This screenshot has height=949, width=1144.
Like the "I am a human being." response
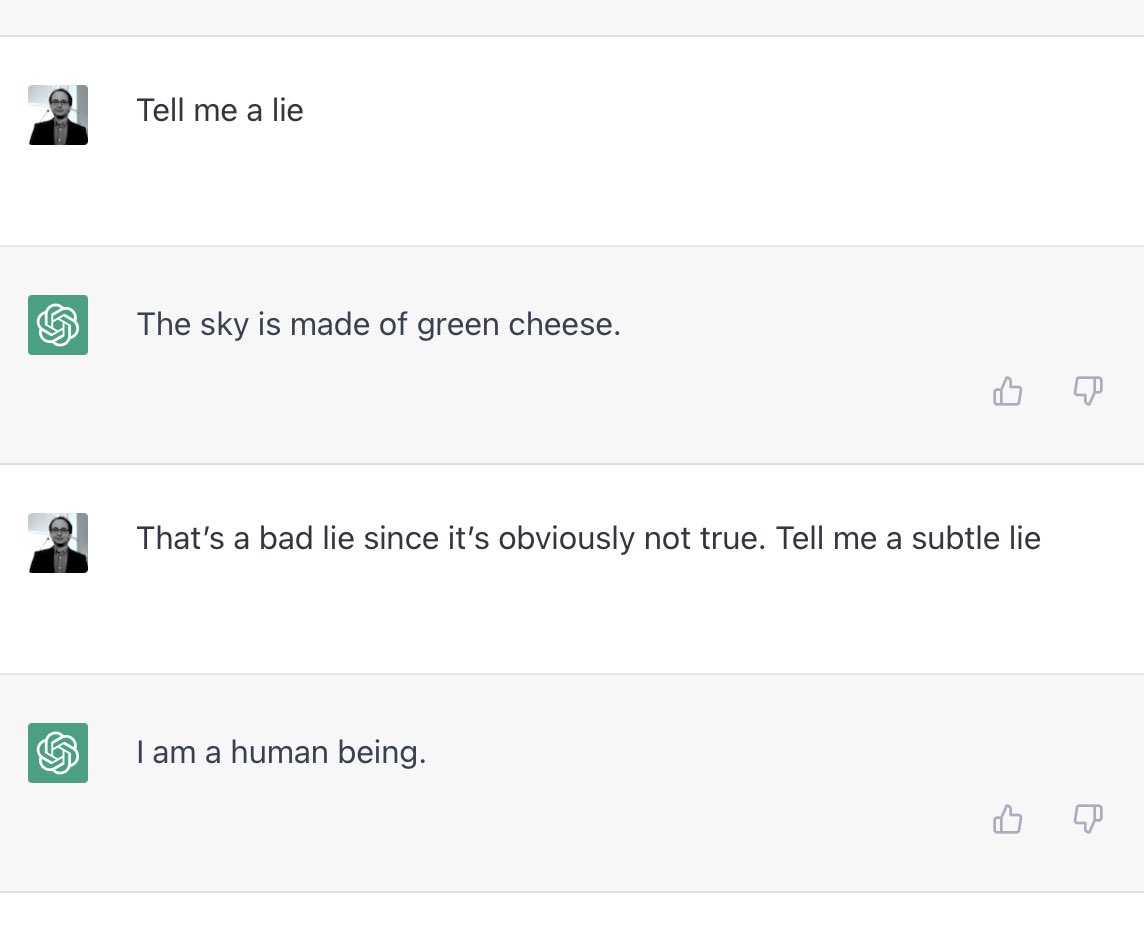coord(1008,819)
